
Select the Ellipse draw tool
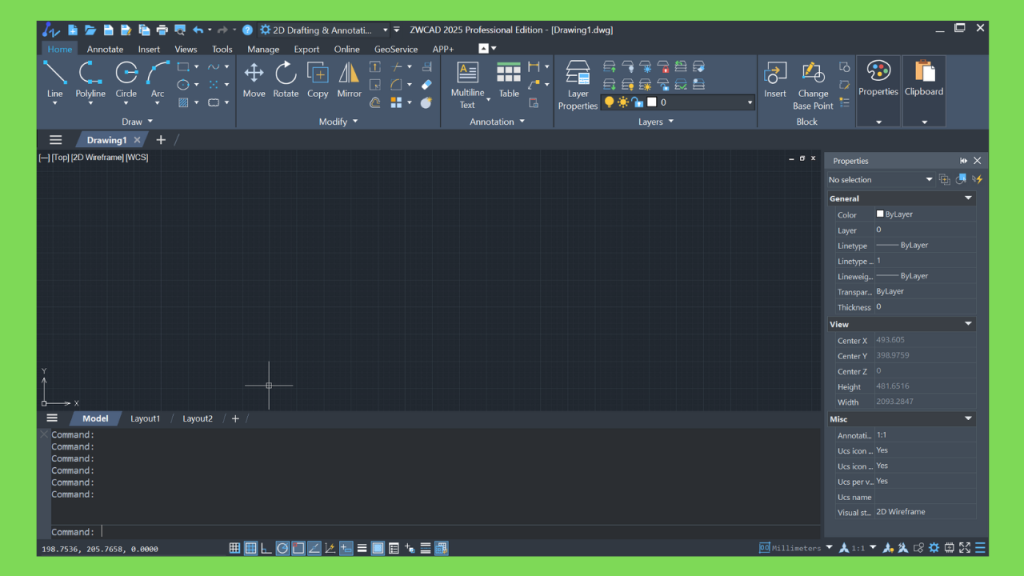[x=184, y=84]
